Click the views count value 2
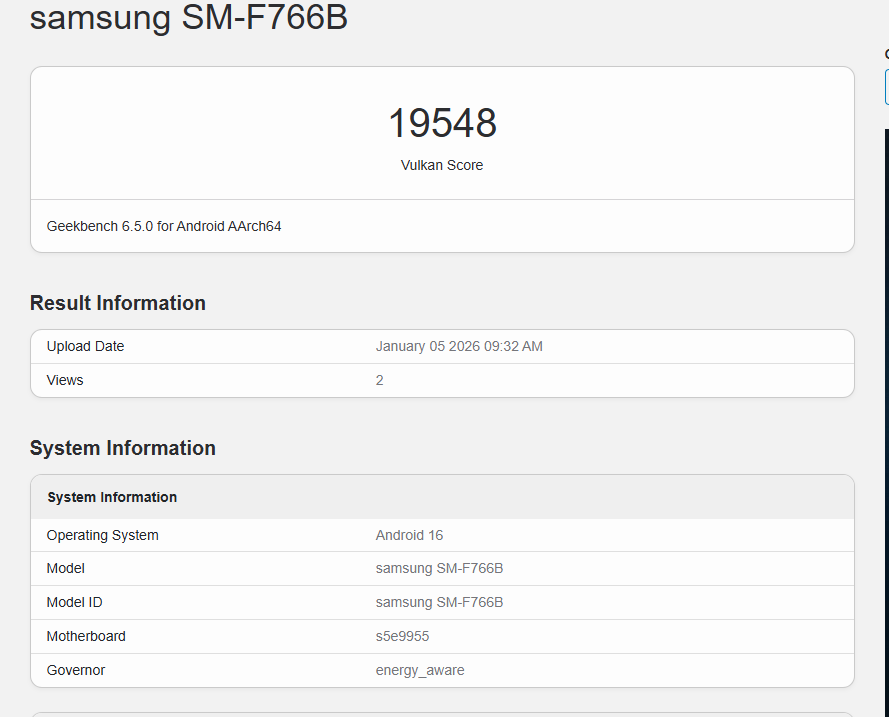This screenshot has width=889, height=717. point(380,380)
